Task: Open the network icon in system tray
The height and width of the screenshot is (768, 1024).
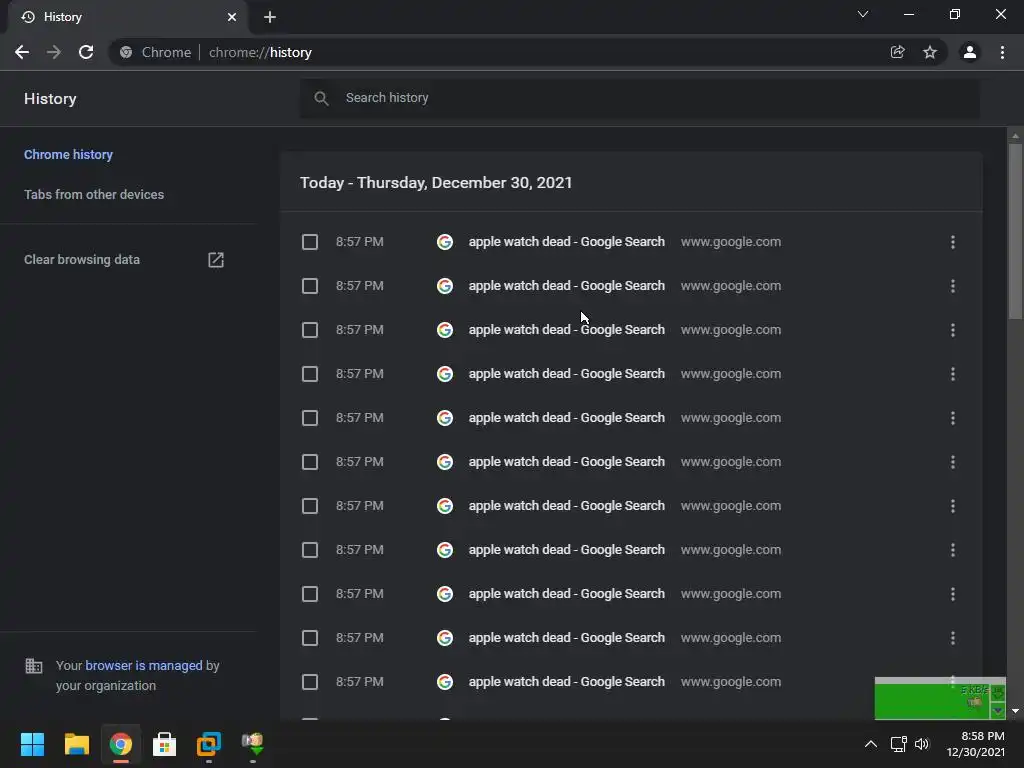Action: tap(899, 744)
